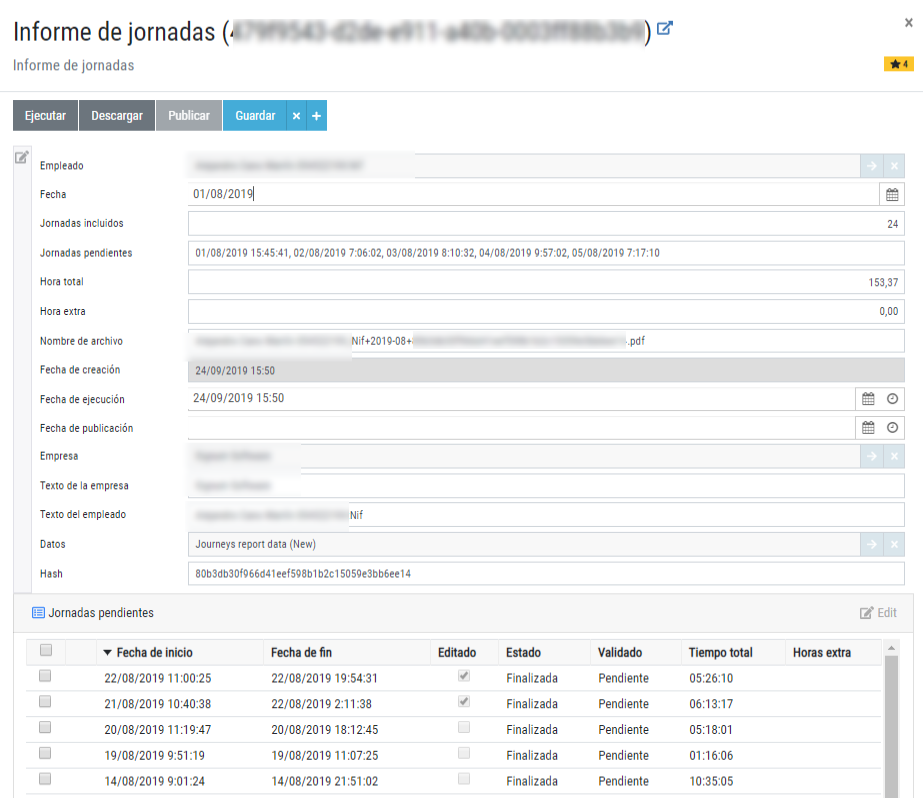The image size is (923, 798).
Task: Click end date 22/08/2019 19:54:31
Action: tap(324, 679)
